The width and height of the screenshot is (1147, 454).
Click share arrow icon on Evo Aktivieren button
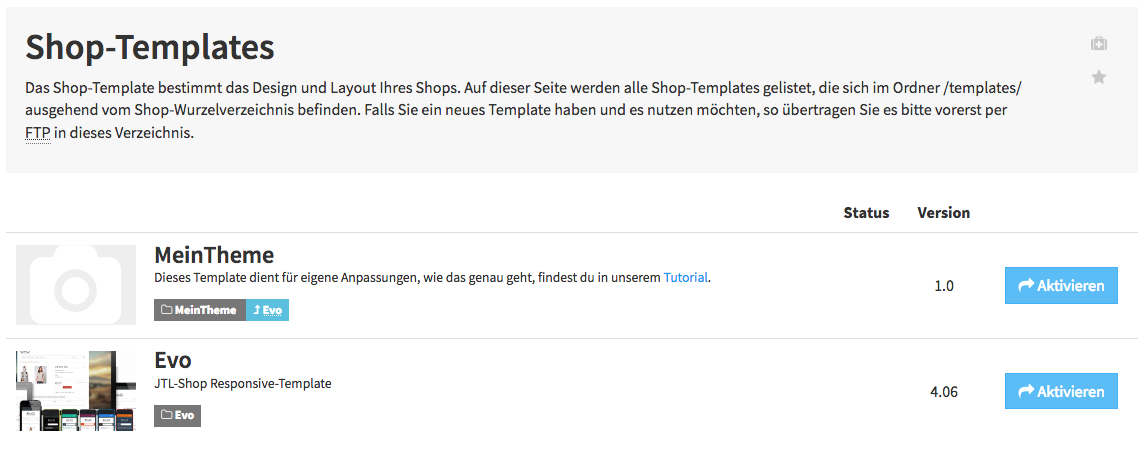click(1026, 391)
